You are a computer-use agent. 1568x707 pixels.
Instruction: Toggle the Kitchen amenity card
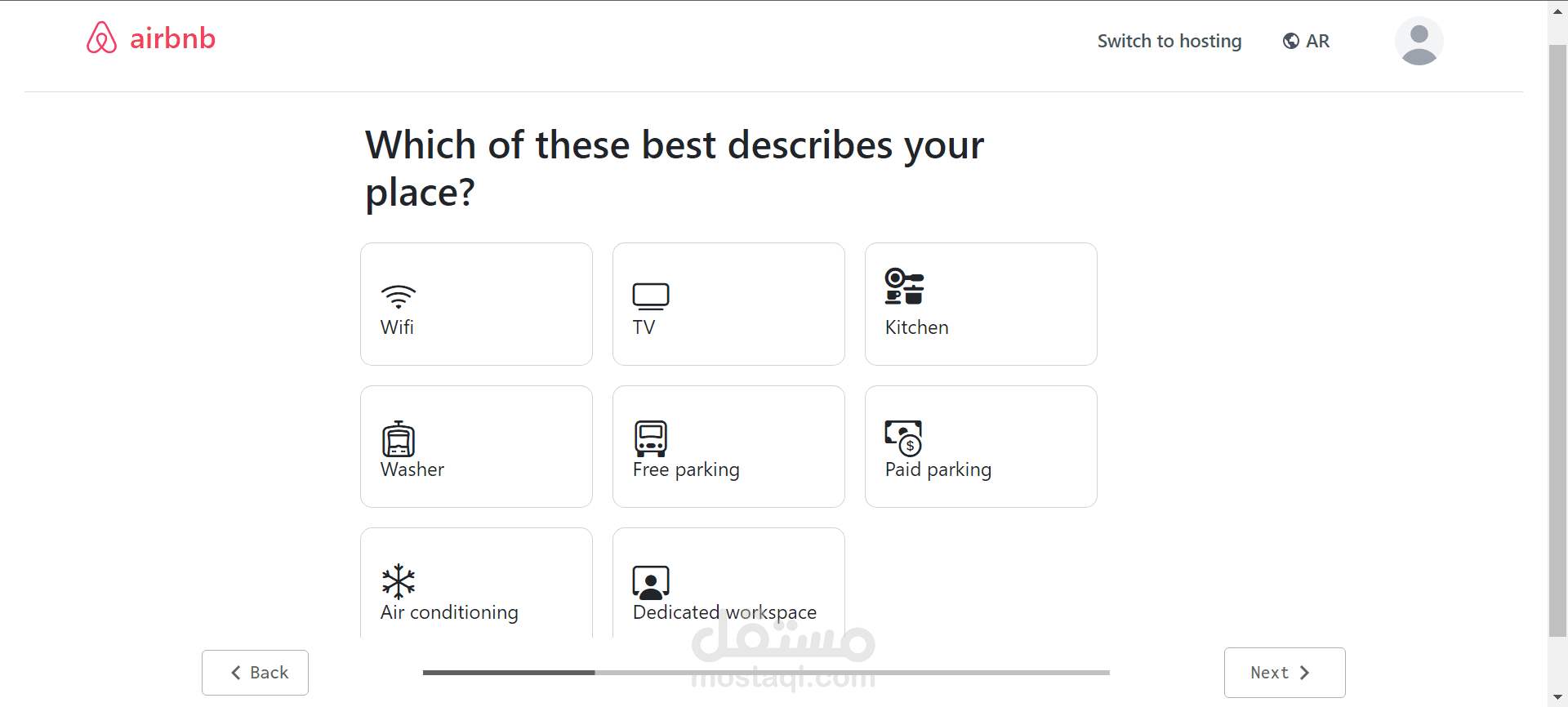[x=981, y=304]
